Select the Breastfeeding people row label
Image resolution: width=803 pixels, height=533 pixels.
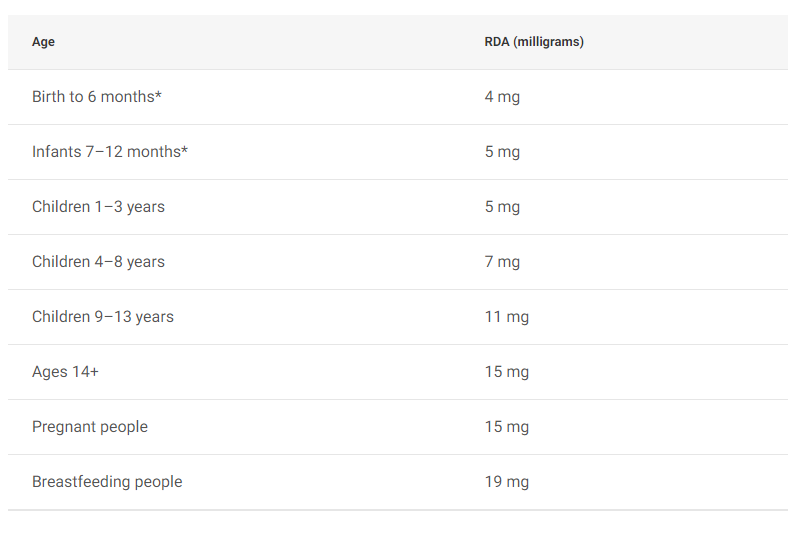pos(107,482)
